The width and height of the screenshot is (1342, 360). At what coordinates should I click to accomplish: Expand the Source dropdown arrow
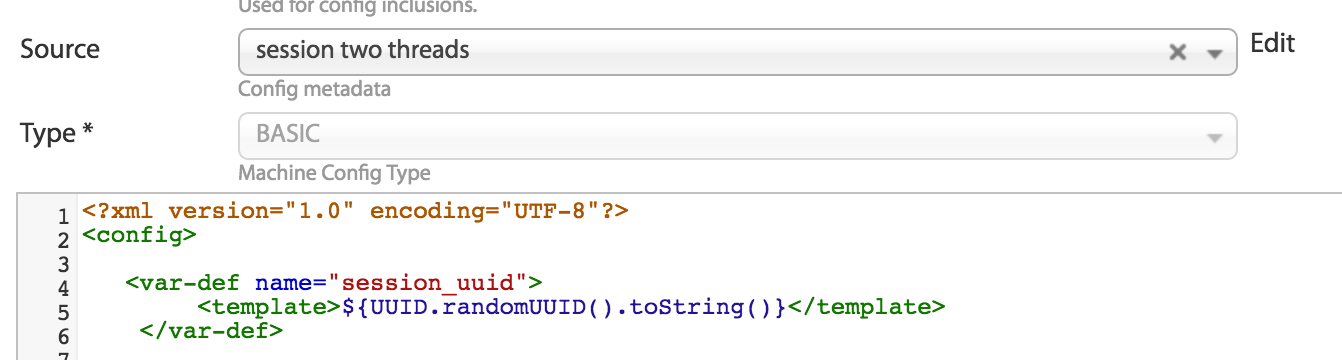coord(1215,53)
